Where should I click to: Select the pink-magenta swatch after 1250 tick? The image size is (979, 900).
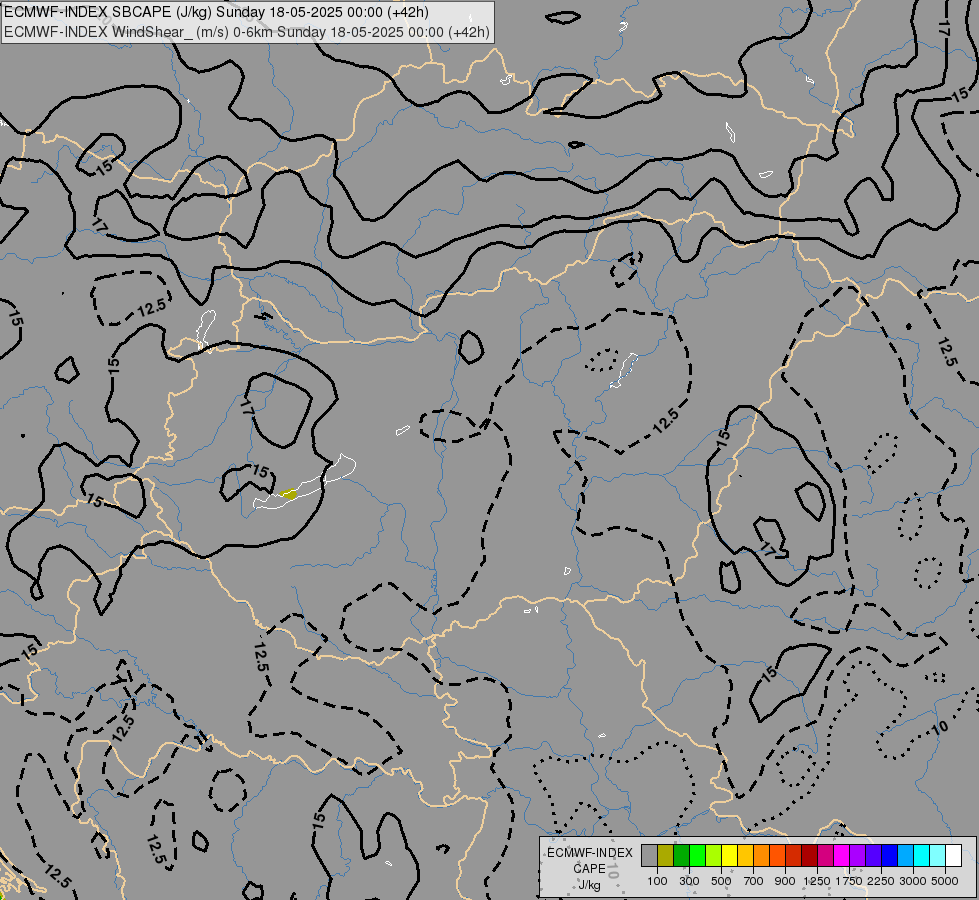[825, 855]
